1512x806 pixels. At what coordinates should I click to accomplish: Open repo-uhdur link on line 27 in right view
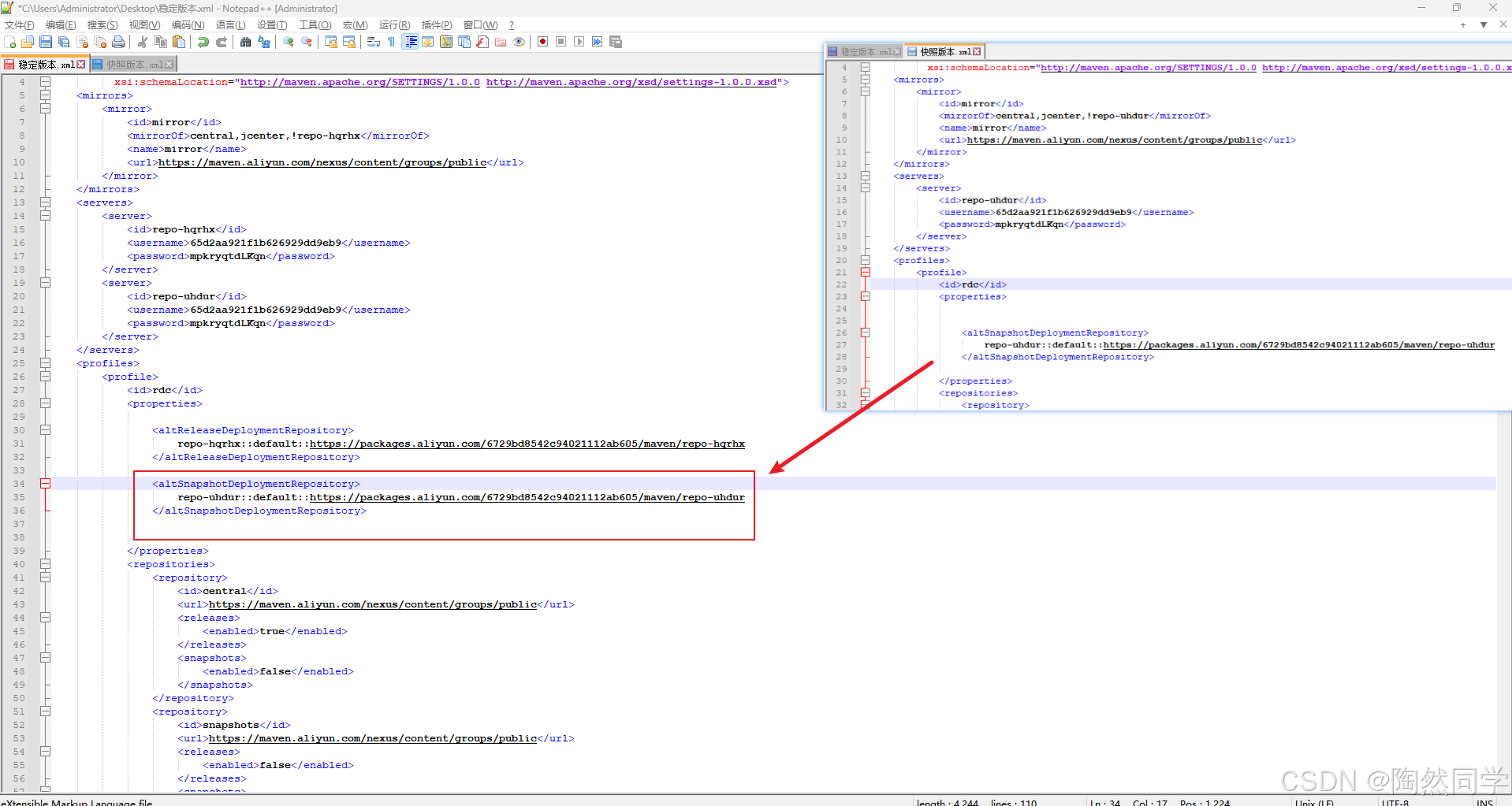click(1298, 345)
